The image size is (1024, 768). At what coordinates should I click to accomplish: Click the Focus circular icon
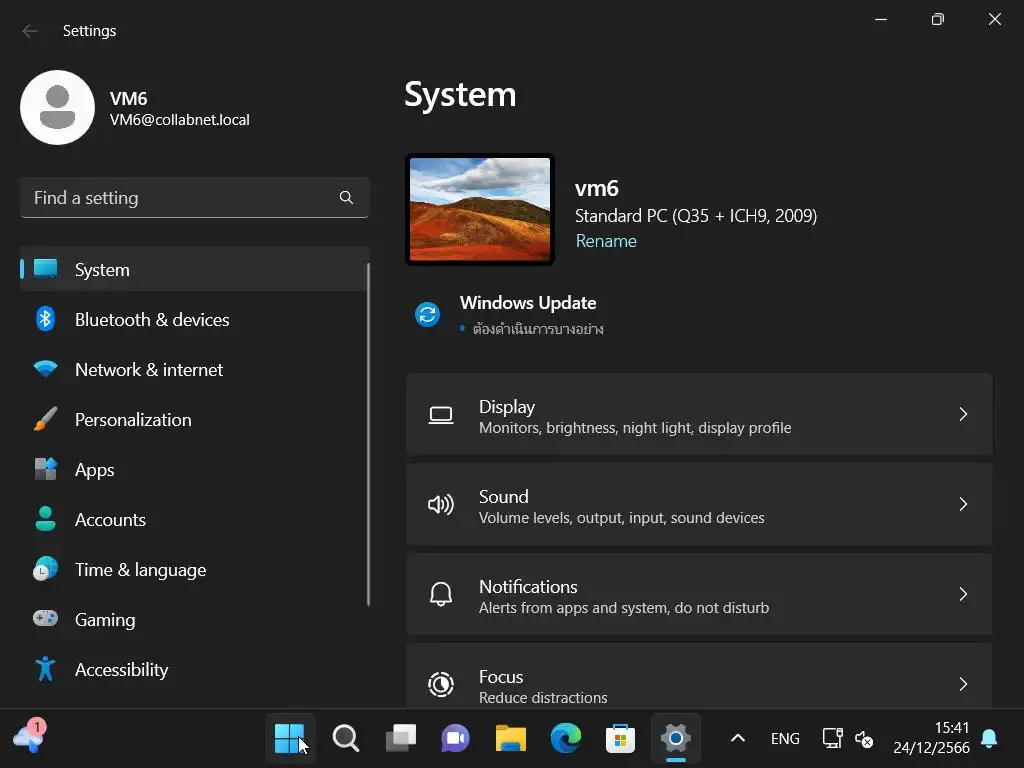pos(441,684)
